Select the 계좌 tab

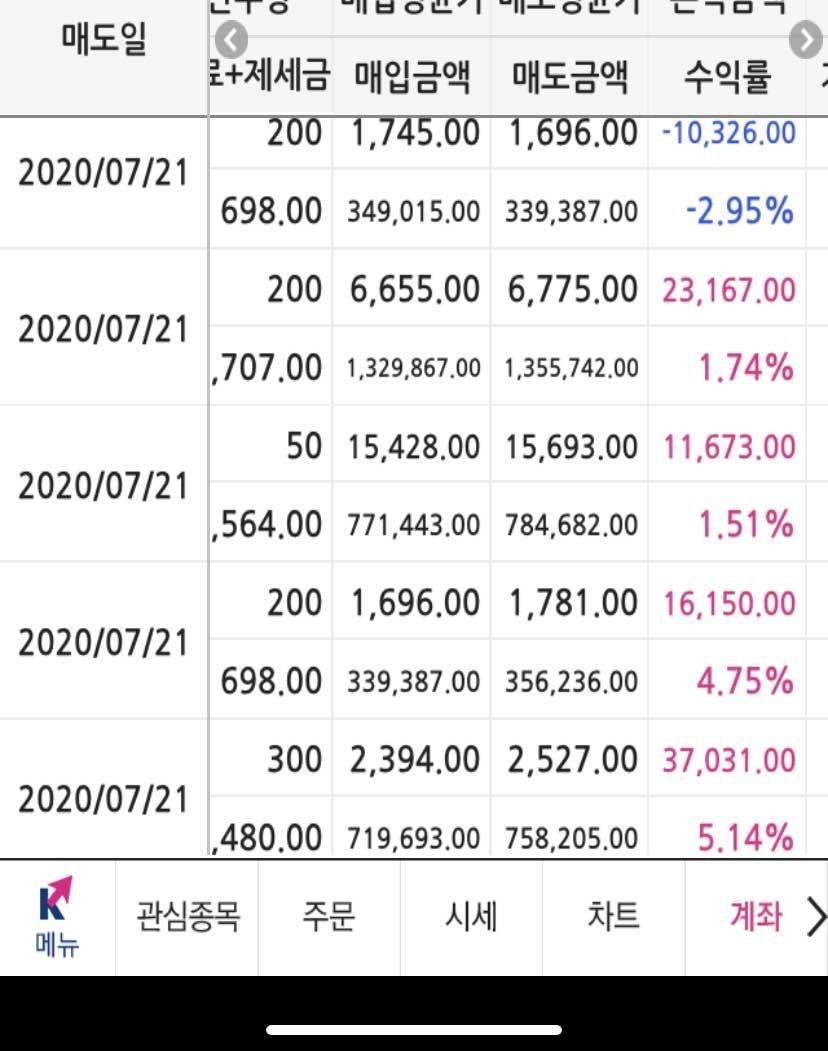pyautogui.click(x=756, y=916)
